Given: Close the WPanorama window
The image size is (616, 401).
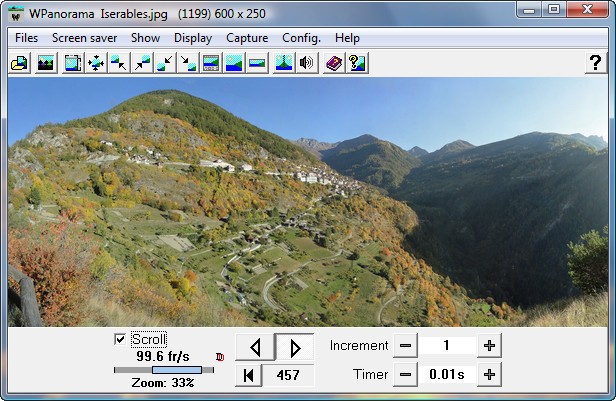Looking at the screenshot, I should point(588,9).
